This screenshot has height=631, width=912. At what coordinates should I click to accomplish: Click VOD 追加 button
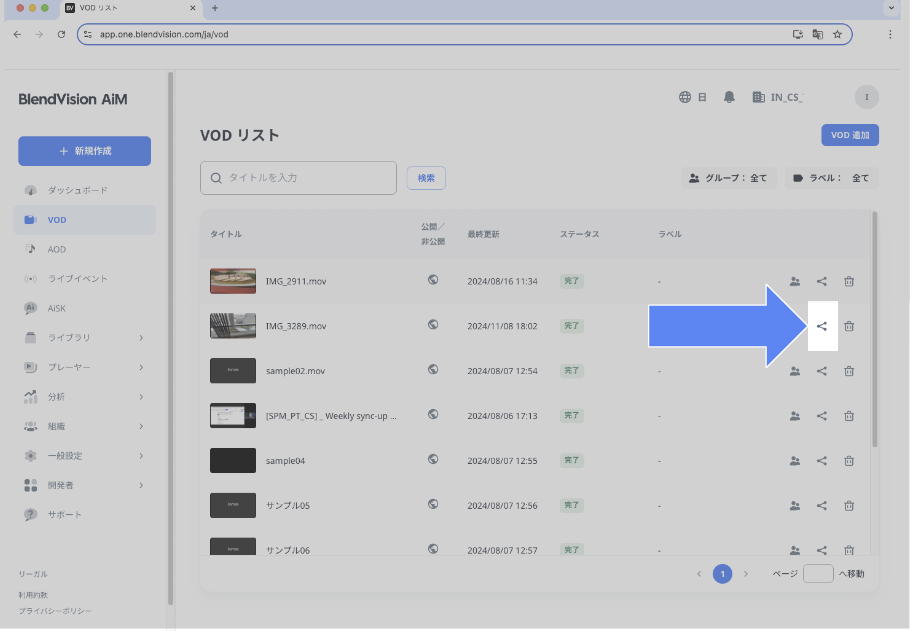(x=850, y=135)
